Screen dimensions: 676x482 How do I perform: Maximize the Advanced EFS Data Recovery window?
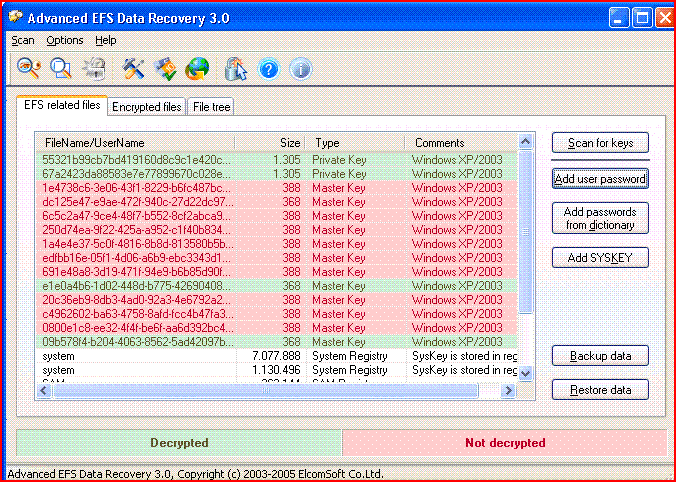(642, 19)
